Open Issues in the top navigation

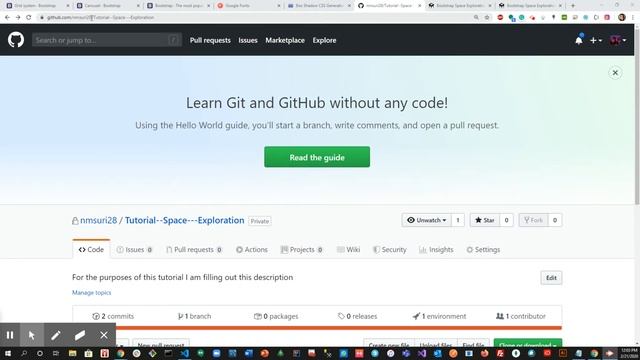[x=248, y=40]
